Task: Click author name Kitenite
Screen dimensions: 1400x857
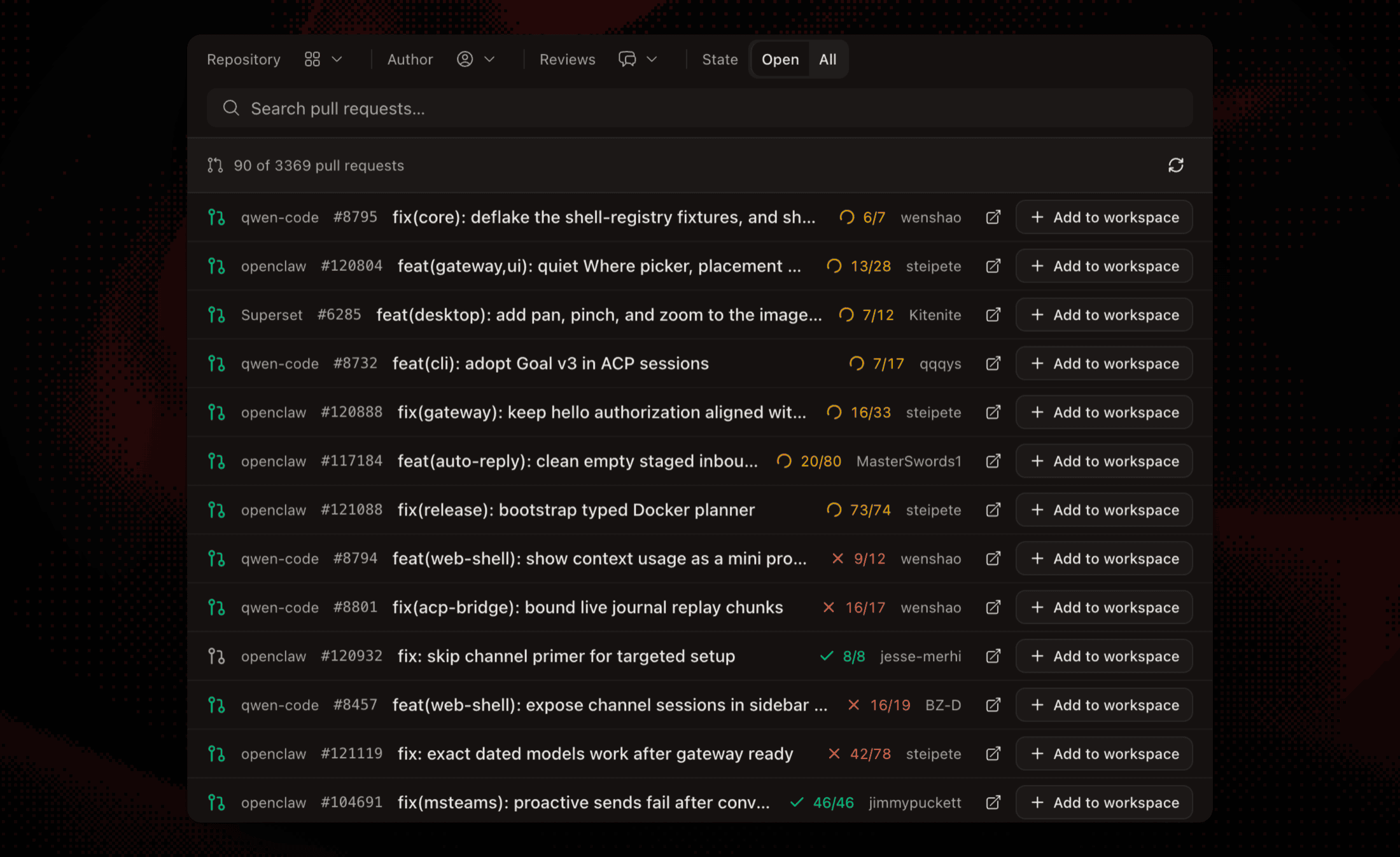Action: pyautogui.click(x=935, y=315)
